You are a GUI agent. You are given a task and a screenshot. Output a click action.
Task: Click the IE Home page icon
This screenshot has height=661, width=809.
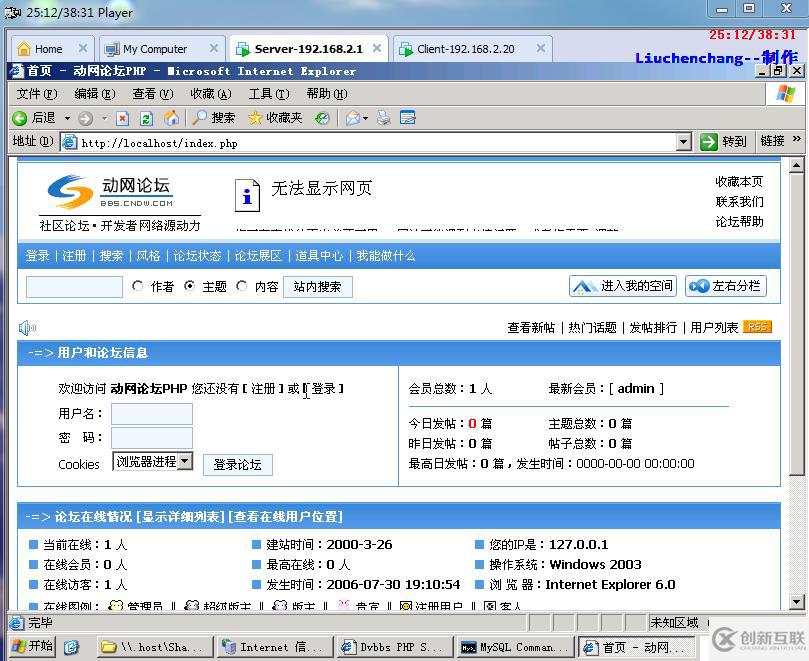click(171, 118)
